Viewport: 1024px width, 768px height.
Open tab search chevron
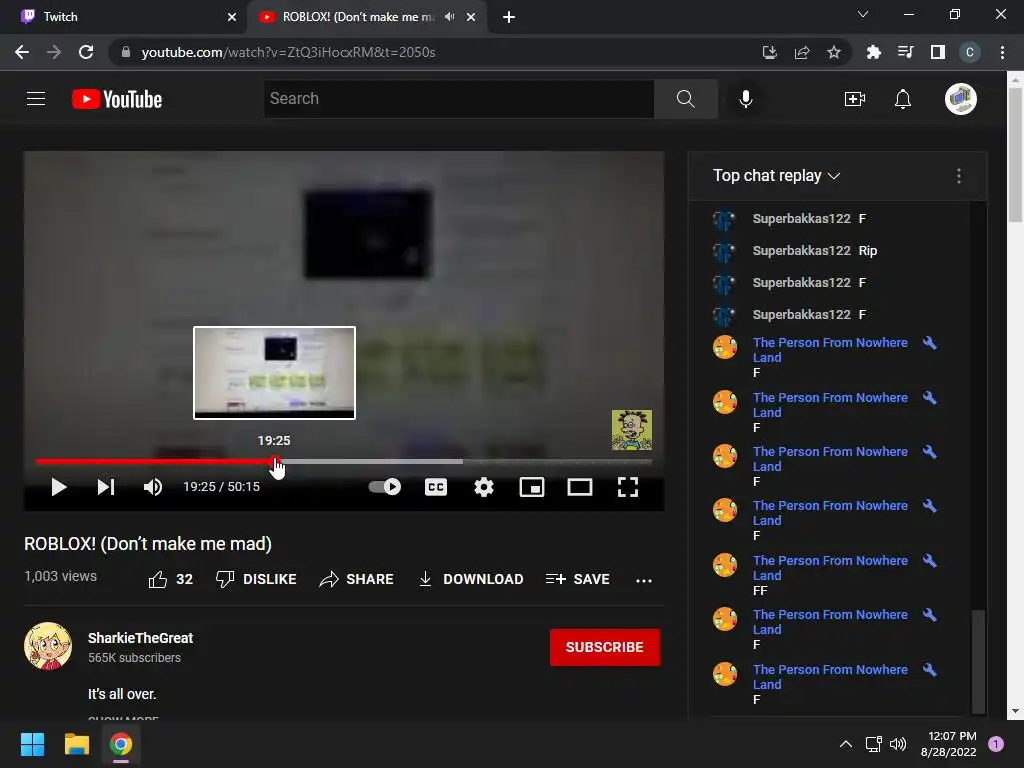(863, 14)
